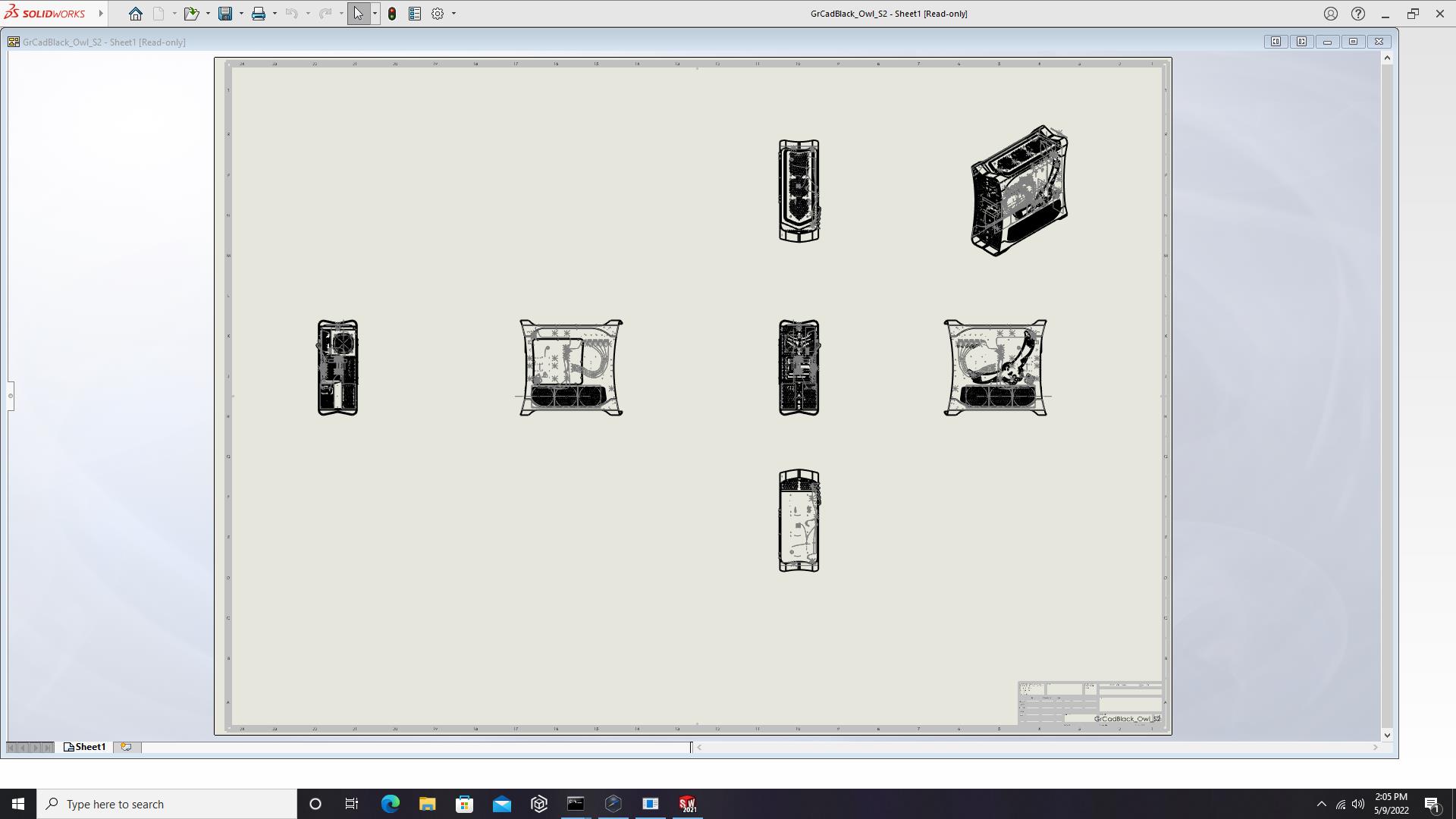
Task: Click the taskbar search box
Action: point(167,804)
